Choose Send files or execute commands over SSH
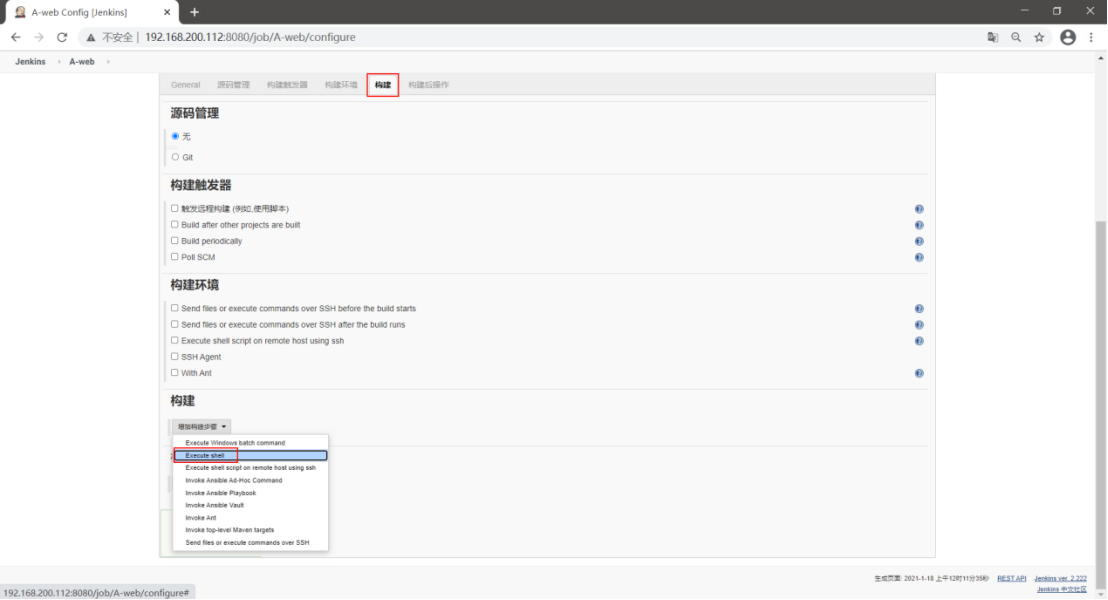The image size is (1108, 600). pos(250,543)
